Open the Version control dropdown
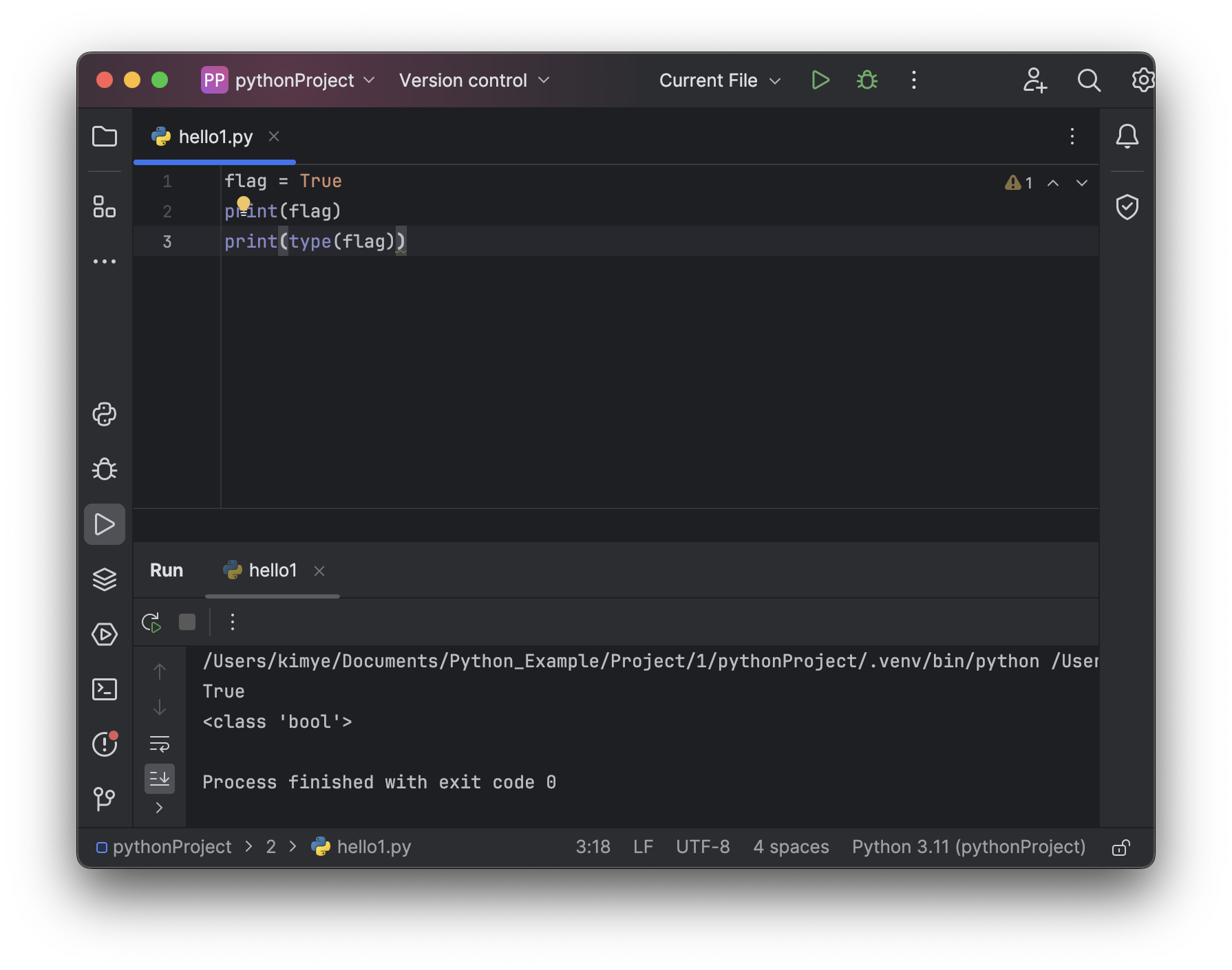 (475, 80)
